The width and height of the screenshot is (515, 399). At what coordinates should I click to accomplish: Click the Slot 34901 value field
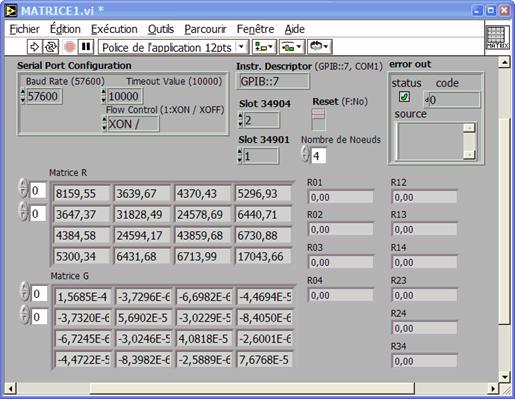(x=261, y=156)
